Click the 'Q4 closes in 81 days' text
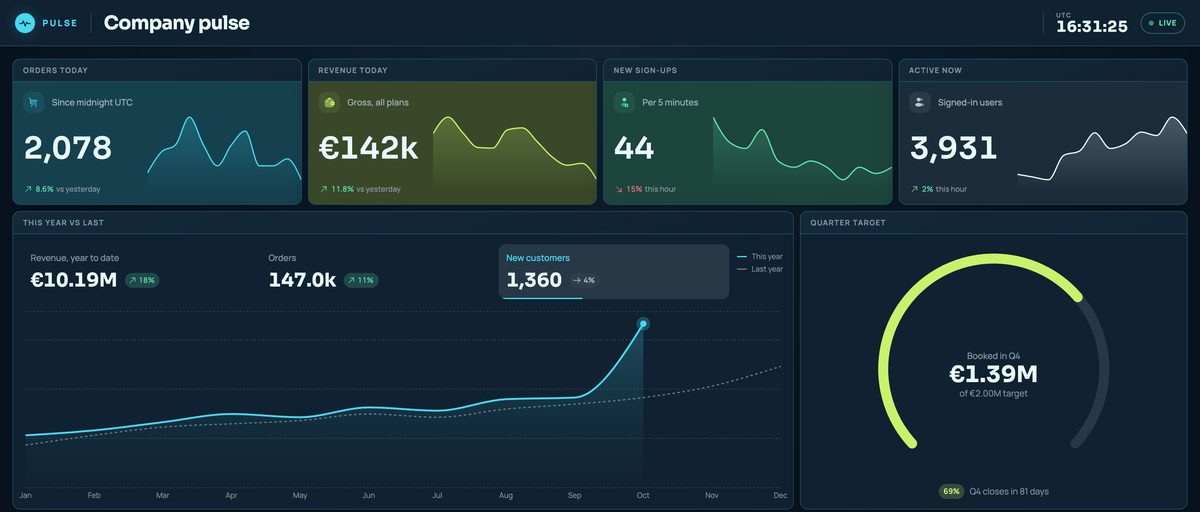This screenshot has height=512, width=1200. click(x=1009, y=491)
